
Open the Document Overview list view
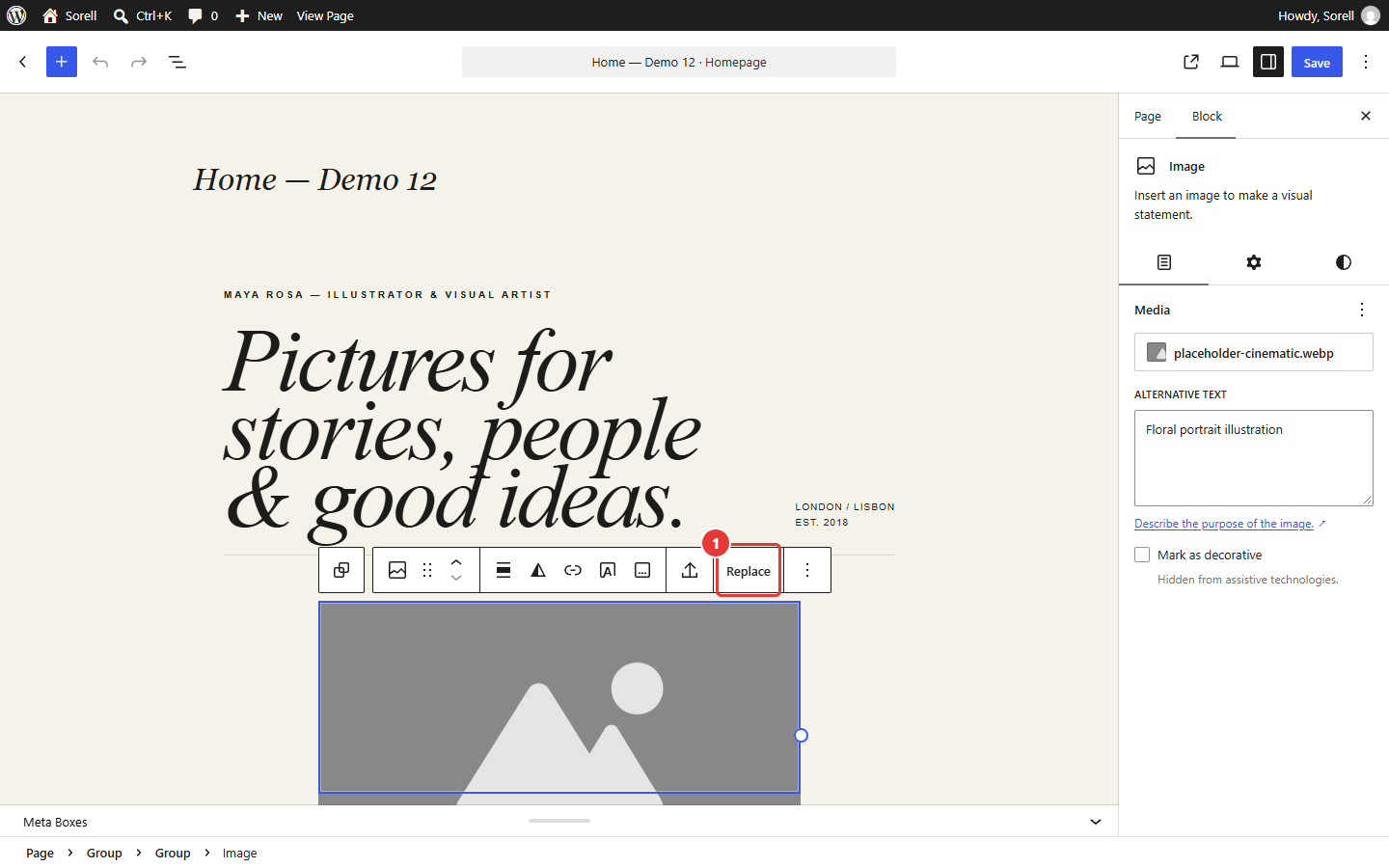(x=177, y=62)
